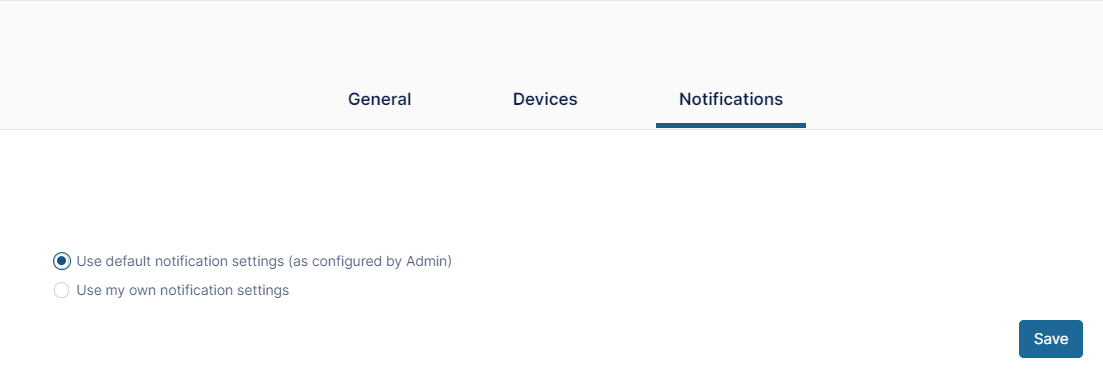Image resolution: width=1103 pixels, height=392 pixels.
Task: Select the Notifications tab
Action: click(x=731, y=99)
